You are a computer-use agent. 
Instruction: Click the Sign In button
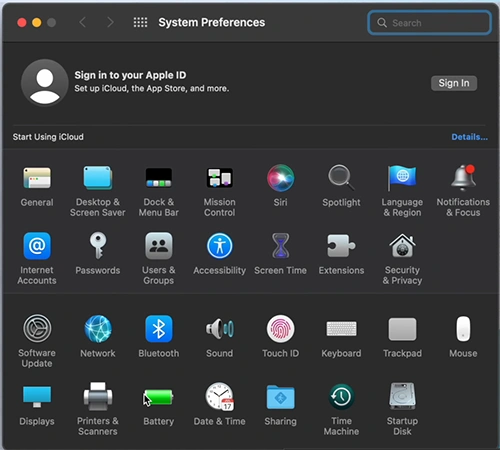pos(454,83)
